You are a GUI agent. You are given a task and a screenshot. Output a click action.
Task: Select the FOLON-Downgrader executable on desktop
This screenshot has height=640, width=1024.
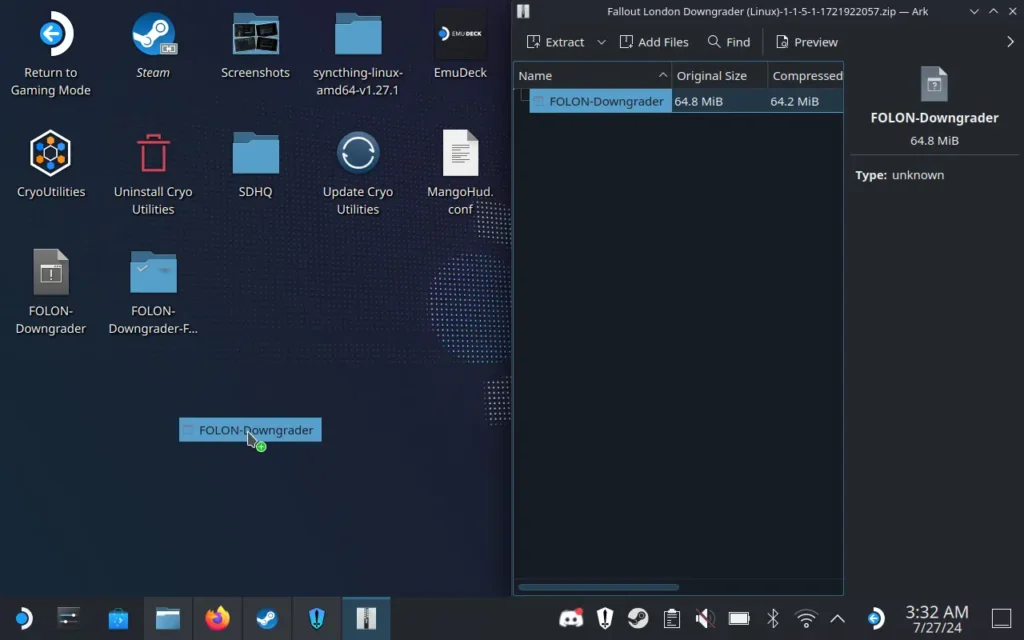51,291
